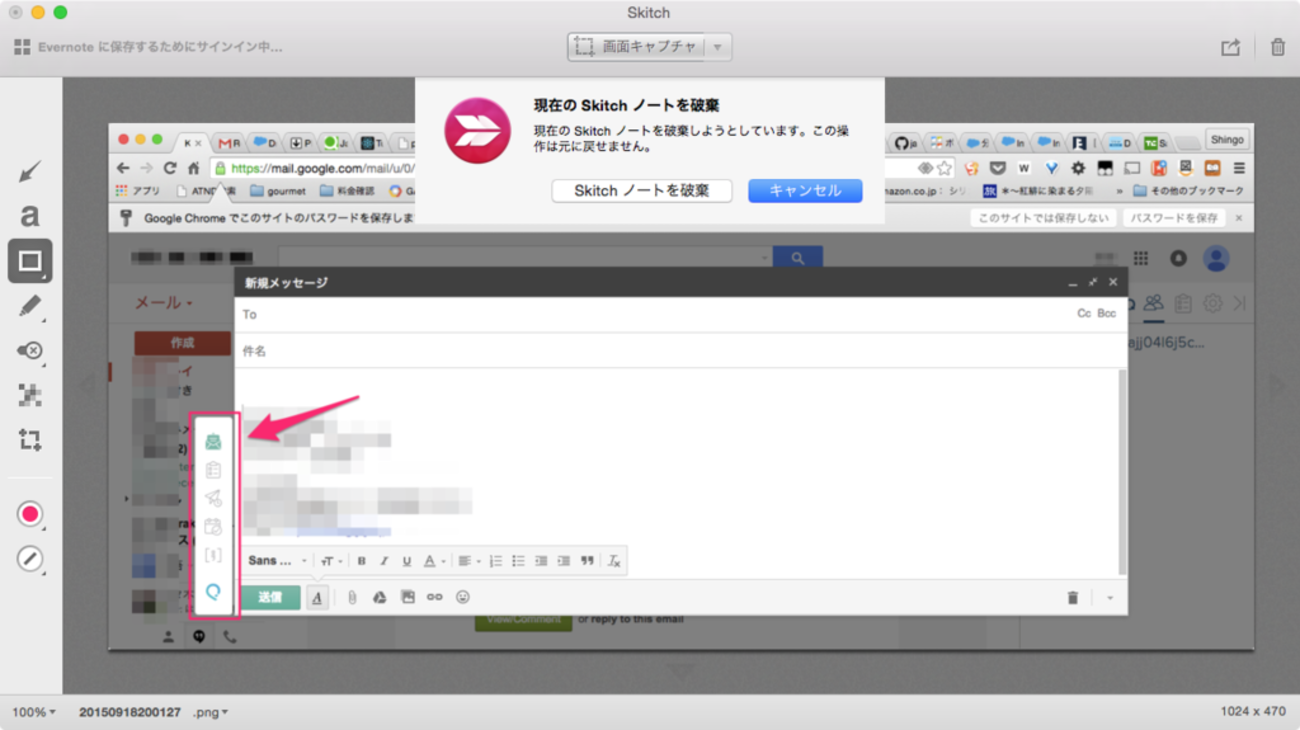Click パスワードを保存 in the password bar

[1174, 218]
